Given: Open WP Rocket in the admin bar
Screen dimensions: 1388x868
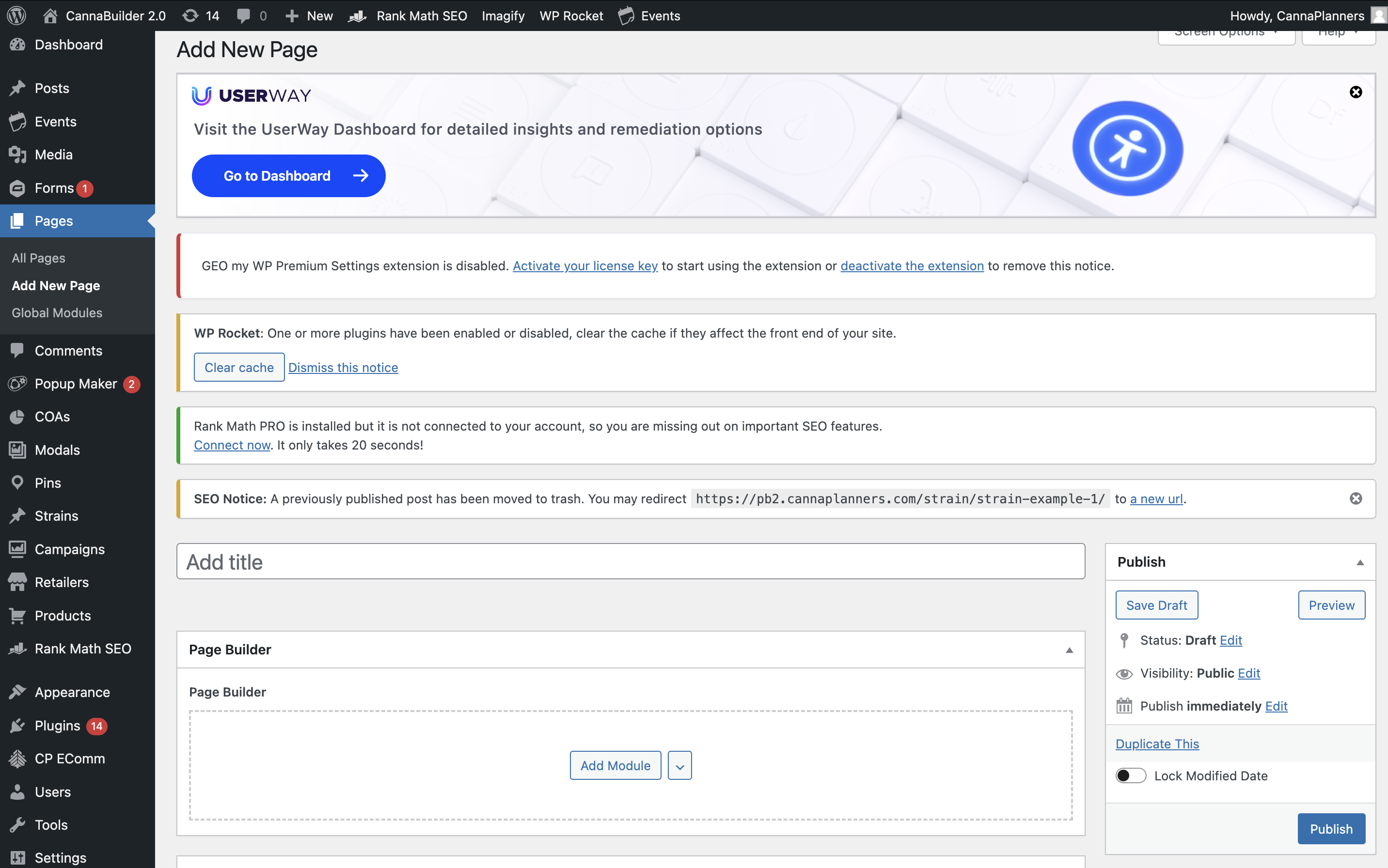Looking at the screenshot, I should (571, 15).
